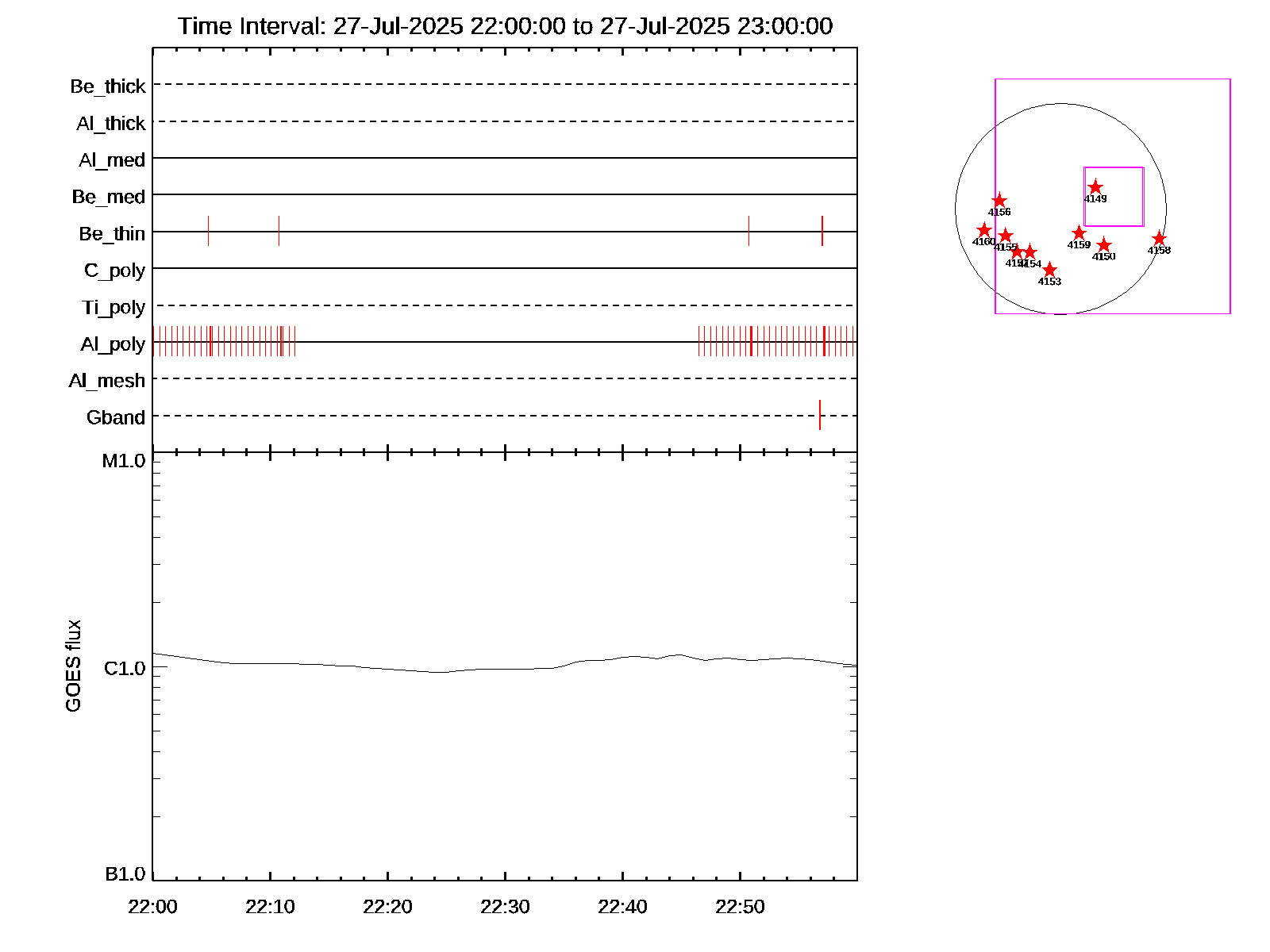Viewport: 1270px width, 952px height.
Task: Click the Time Interval title text
Action: pyautogui.click(x=505, y=26)
